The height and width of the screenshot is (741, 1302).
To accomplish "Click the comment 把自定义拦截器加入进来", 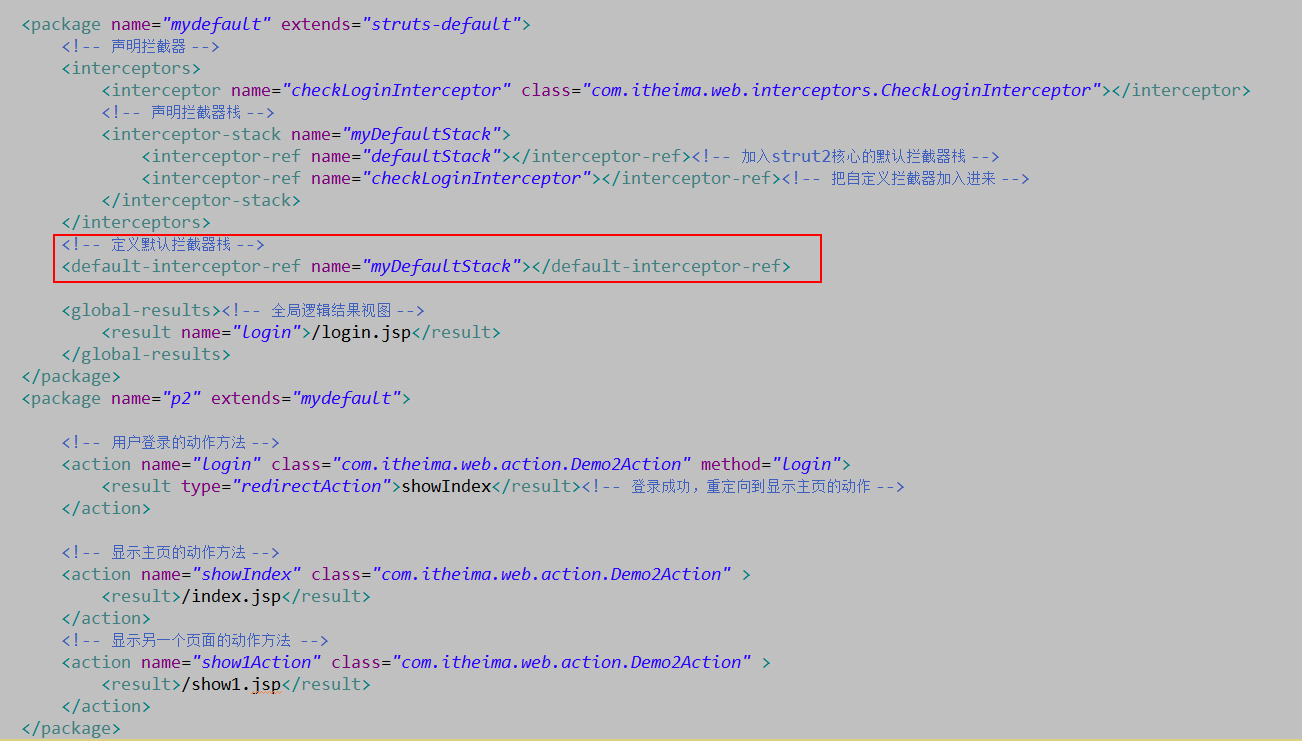I will pos(906,178).
